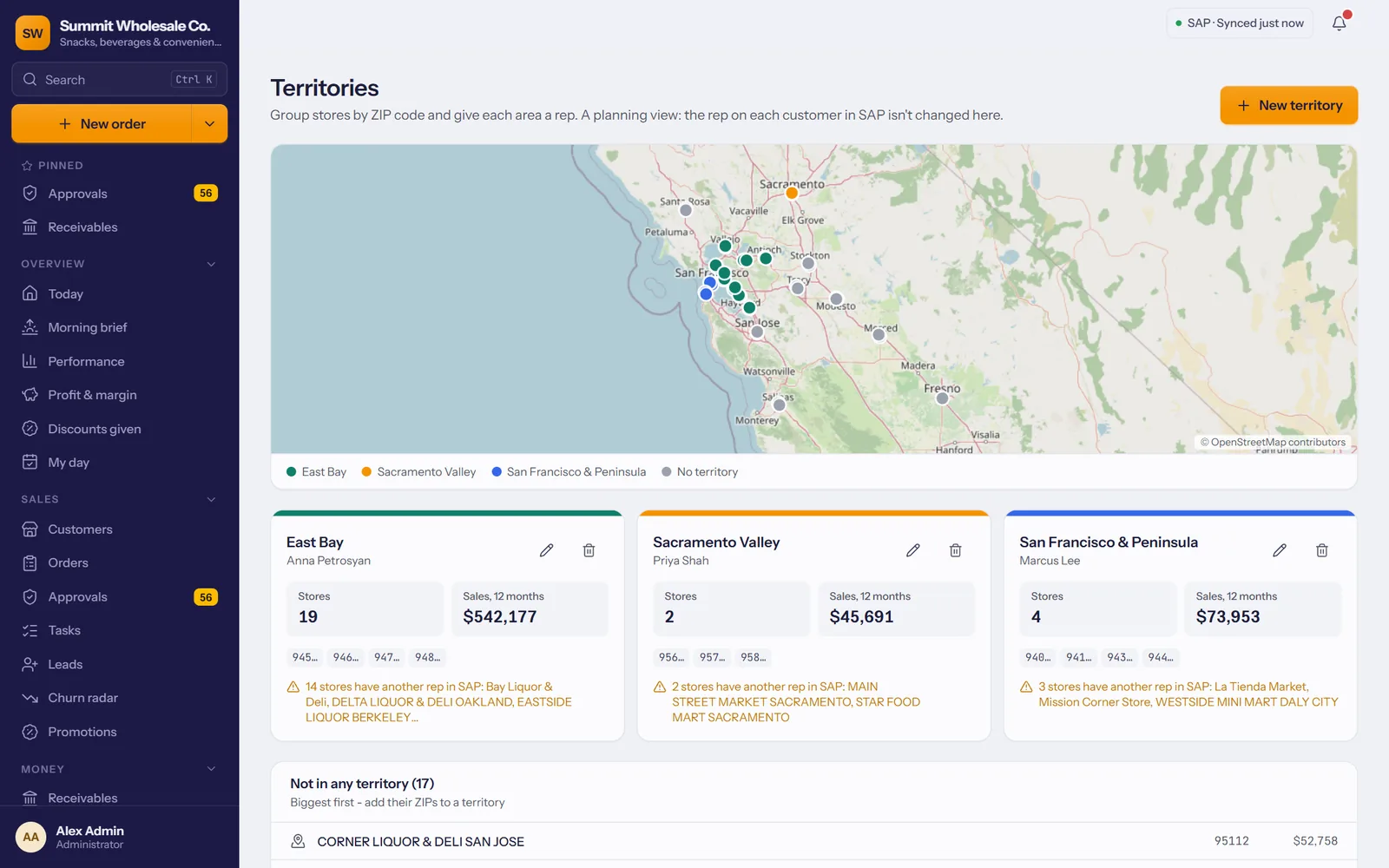Open CORNER LIQUOR & DELI SAN JOSE row
This screenshot has width=1389, height=868.
pos(813,841)
